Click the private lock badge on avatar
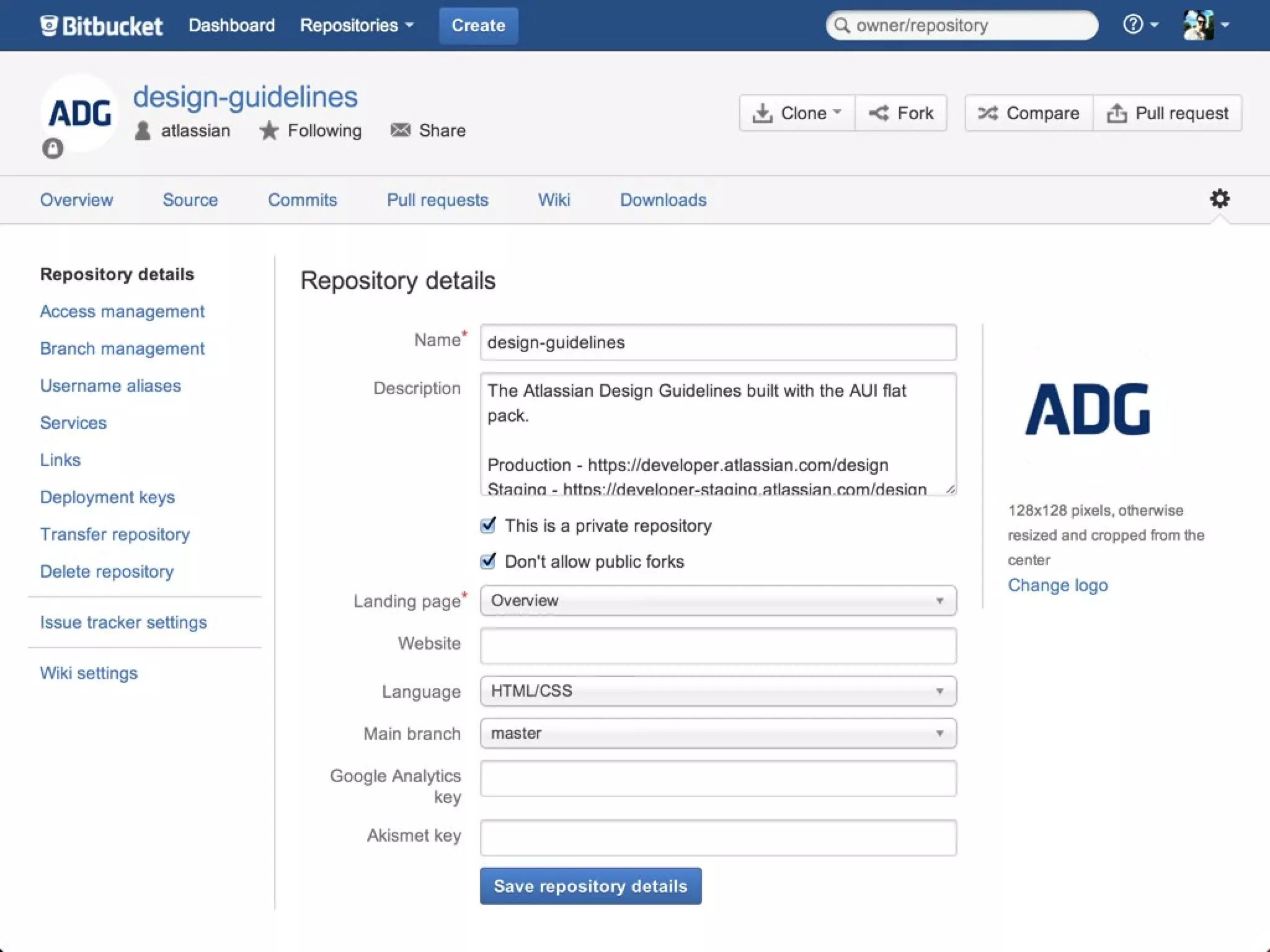This screenshot has height=952, width=1270. pyautogui.click(x=53, y=149)
